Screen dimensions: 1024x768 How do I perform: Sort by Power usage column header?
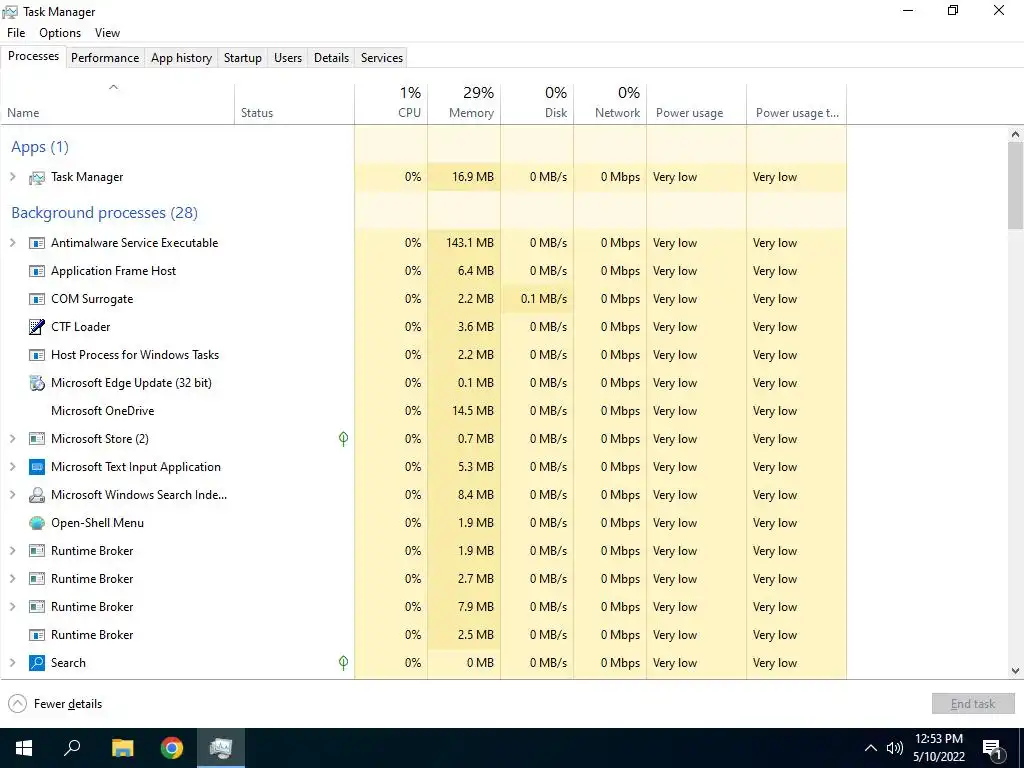(x=696, y=103)
